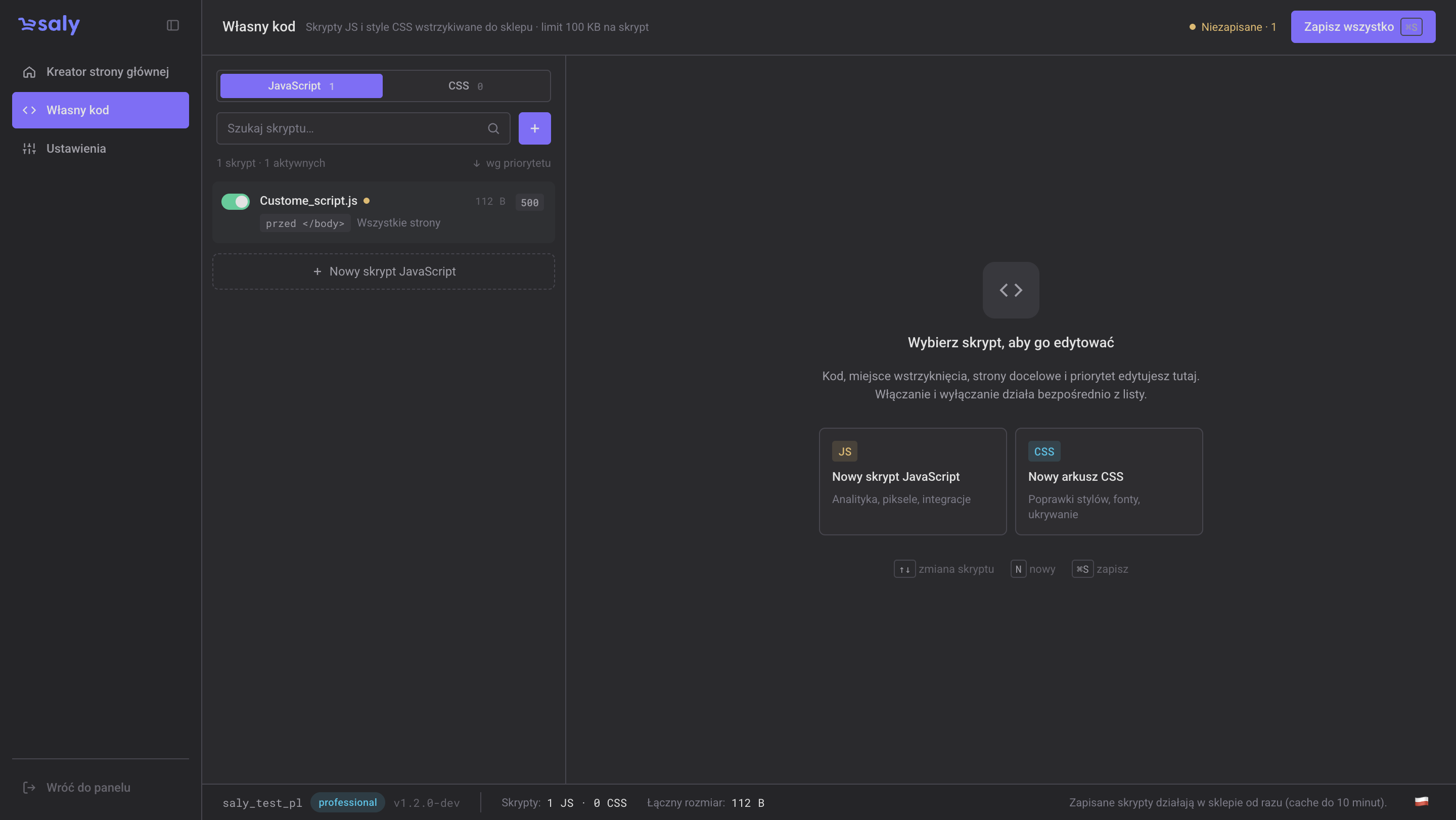Viewport: 1456px width, 820px height.
Task: Click the v1.2.0-dev version label
Action: 427,803
